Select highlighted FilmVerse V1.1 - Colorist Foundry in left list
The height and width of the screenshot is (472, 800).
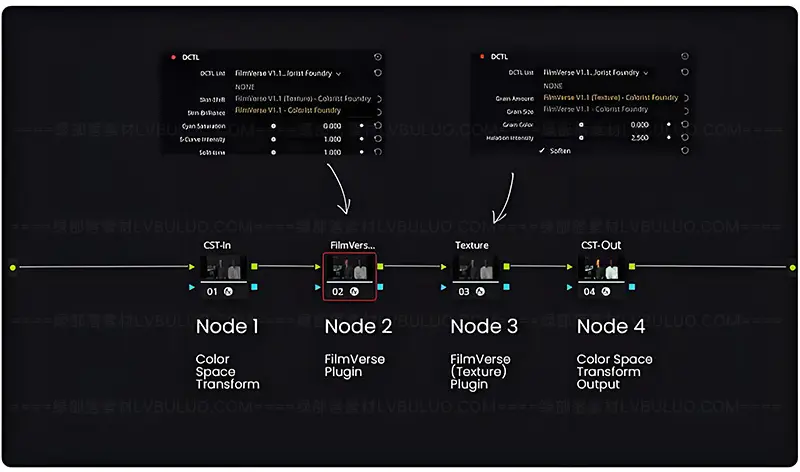pyautogui.click(x=288, y=110)
